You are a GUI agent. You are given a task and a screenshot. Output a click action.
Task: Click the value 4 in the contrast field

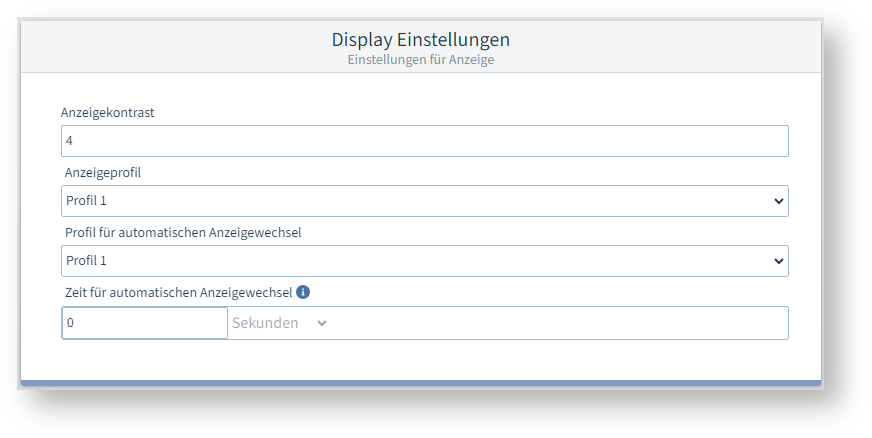[x=70, y=141]
